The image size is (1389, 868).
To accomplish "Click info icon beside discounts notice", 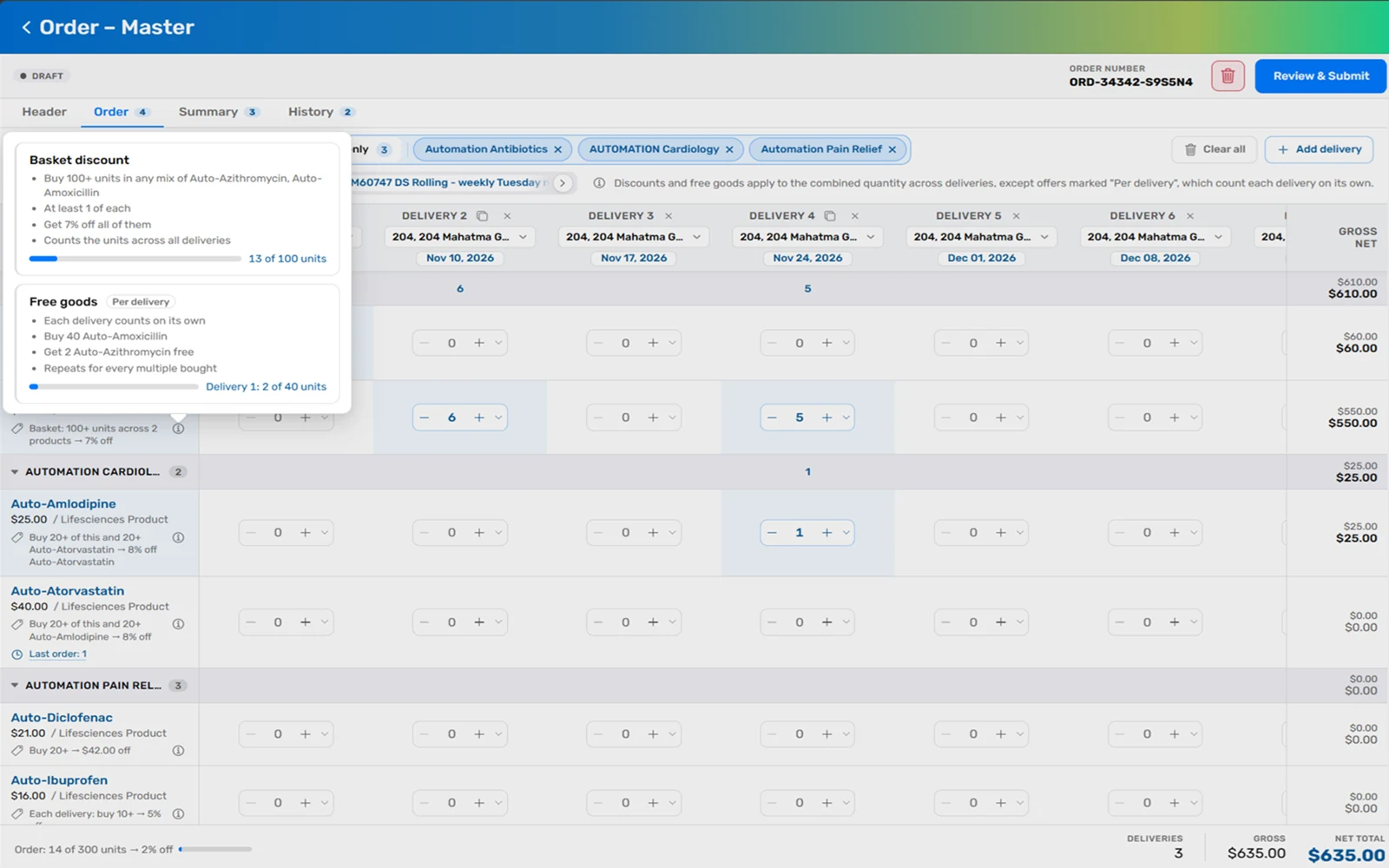I will pyautogui.click(x=599, y=183).
